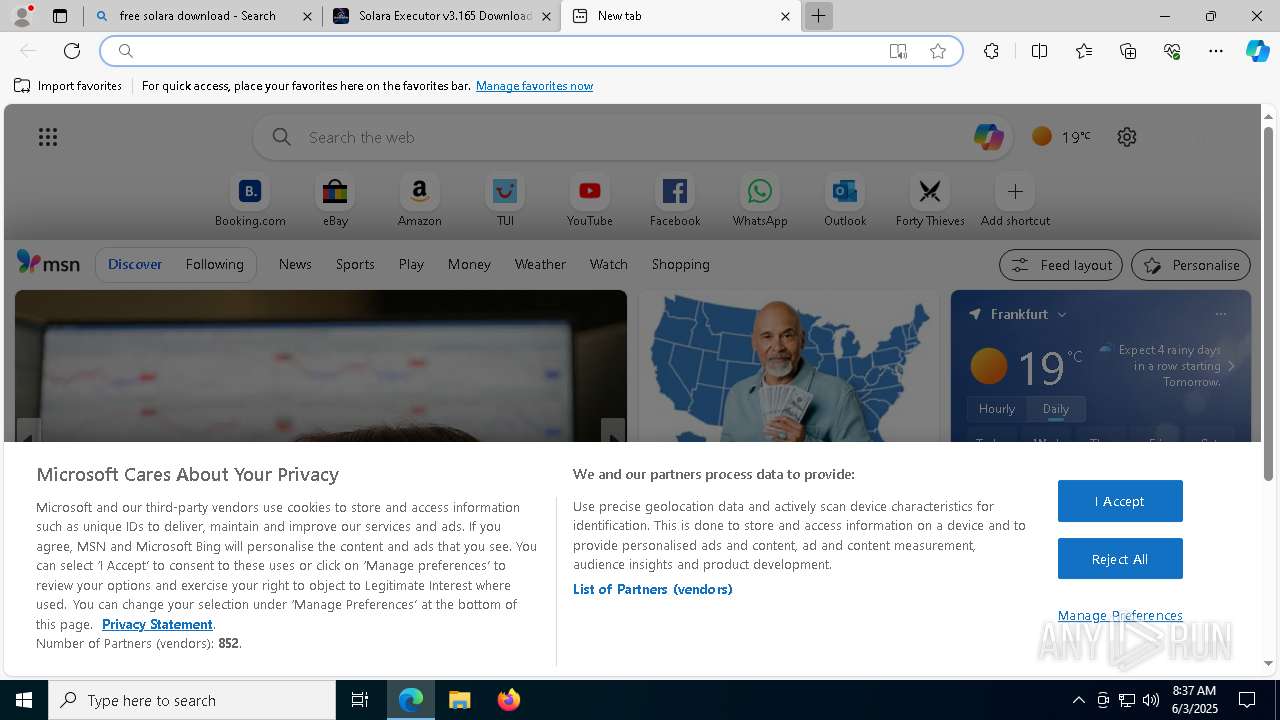1280x720 pixels.
Task: Click Import favorites
Action: click(68, 86)
